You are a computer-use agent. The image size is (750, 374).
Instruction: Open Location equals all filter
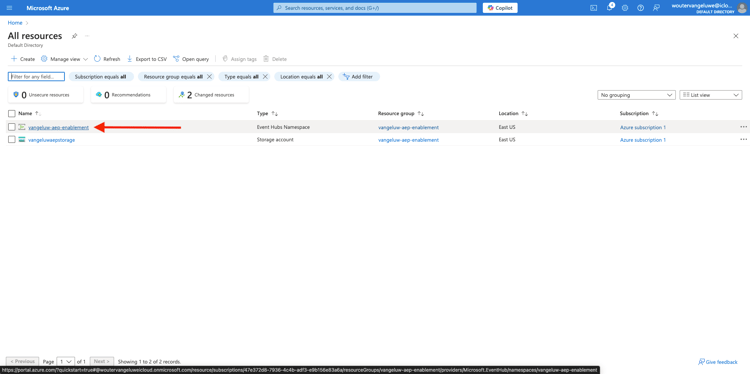[x=301, y=77]
